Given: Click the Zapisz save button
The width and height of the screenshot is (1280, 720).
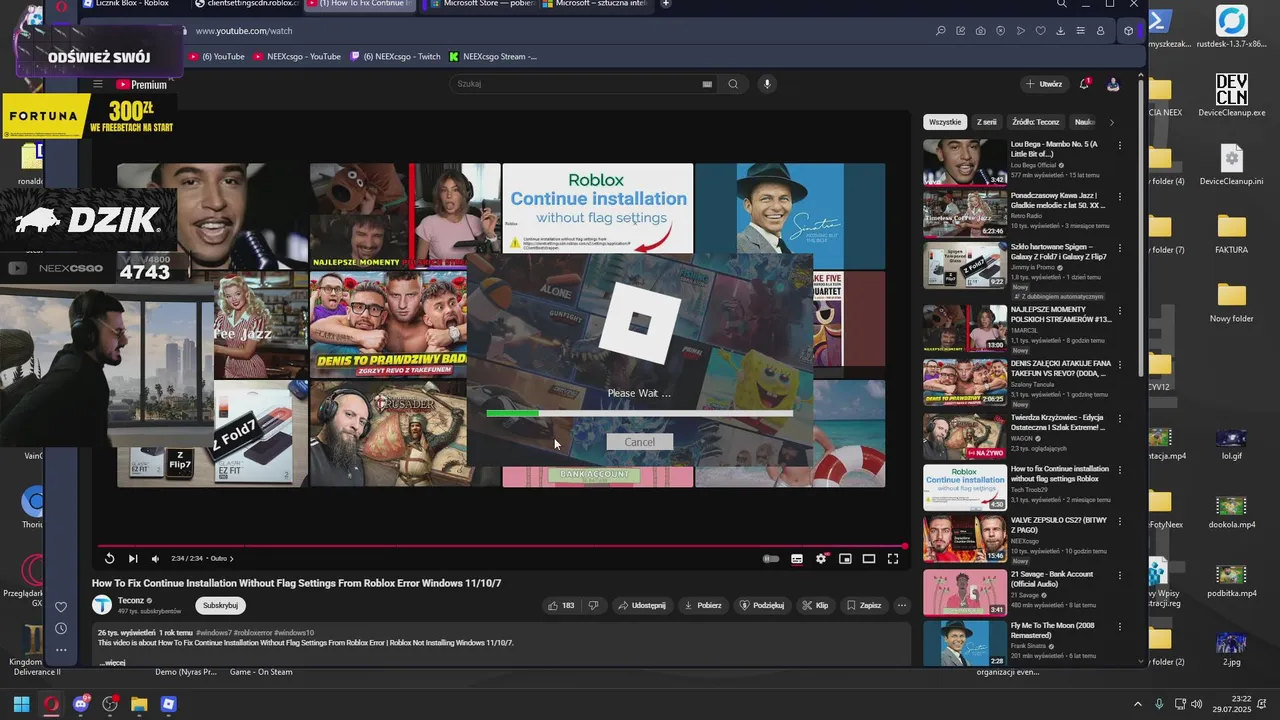Looking at the screenshot, I should pos(864,605).
